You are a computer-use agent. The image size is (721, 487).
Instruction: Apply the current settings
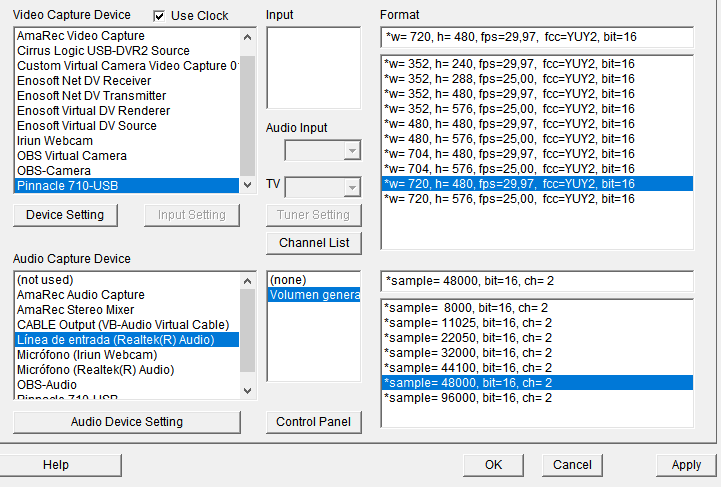click(x=686, y=465)
